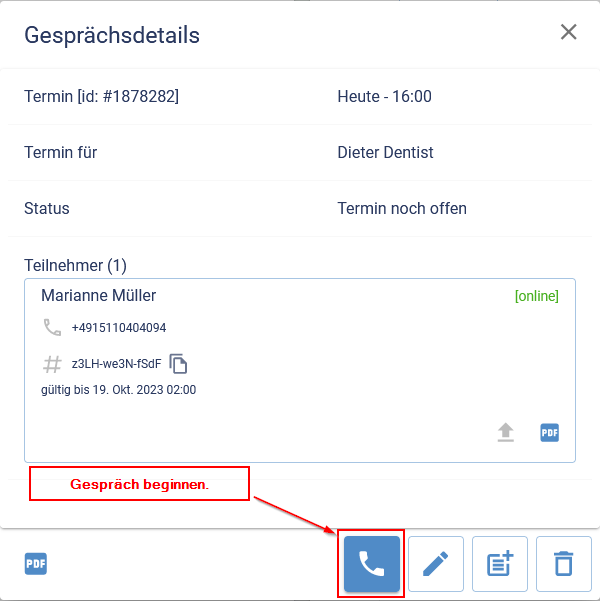This screenshot has width=600, height=601.
Task: Click the 'Termin noch offen' status value
Action: tap(402, 209)
